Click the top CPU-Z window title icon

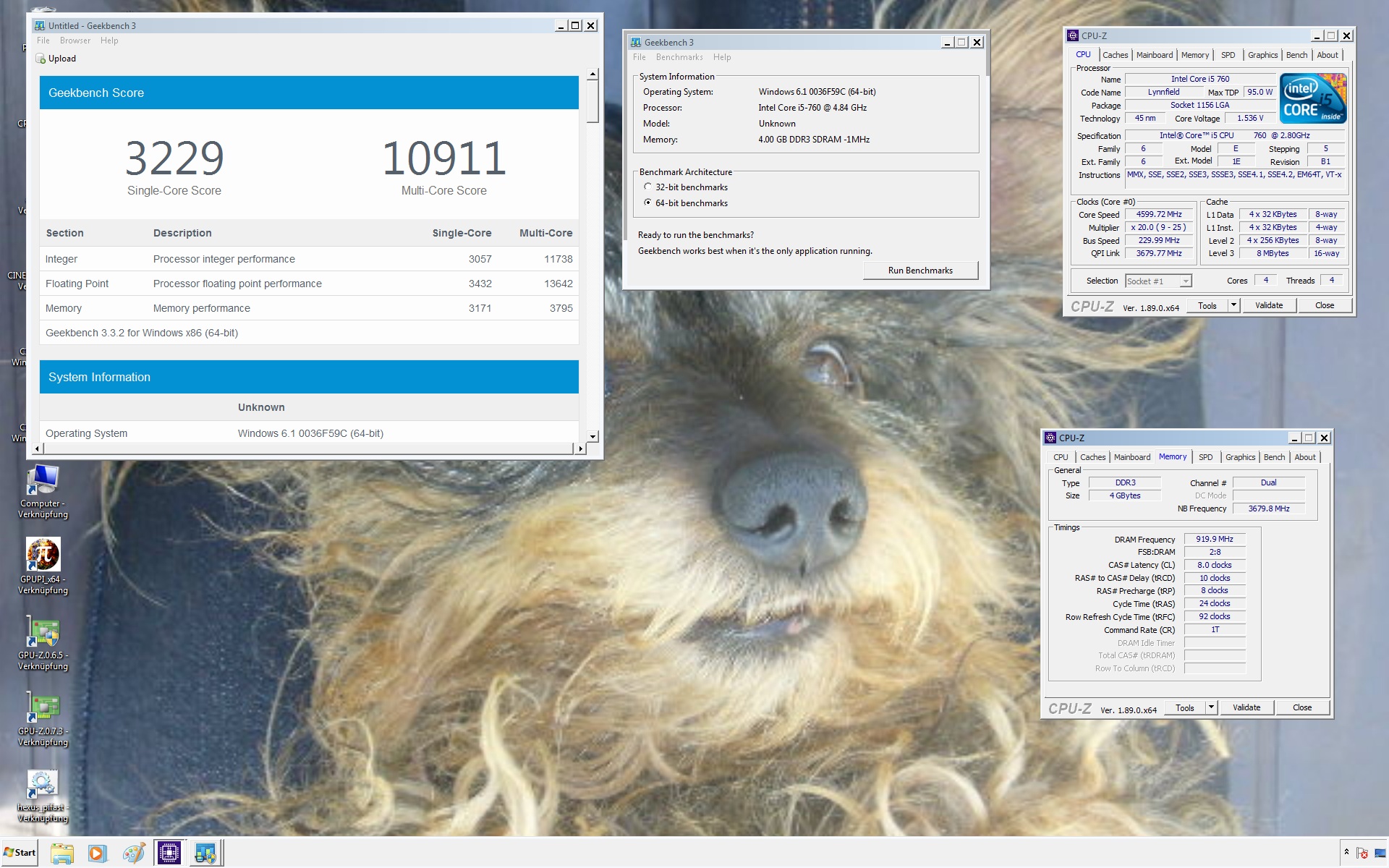[x=1073, y=35]
